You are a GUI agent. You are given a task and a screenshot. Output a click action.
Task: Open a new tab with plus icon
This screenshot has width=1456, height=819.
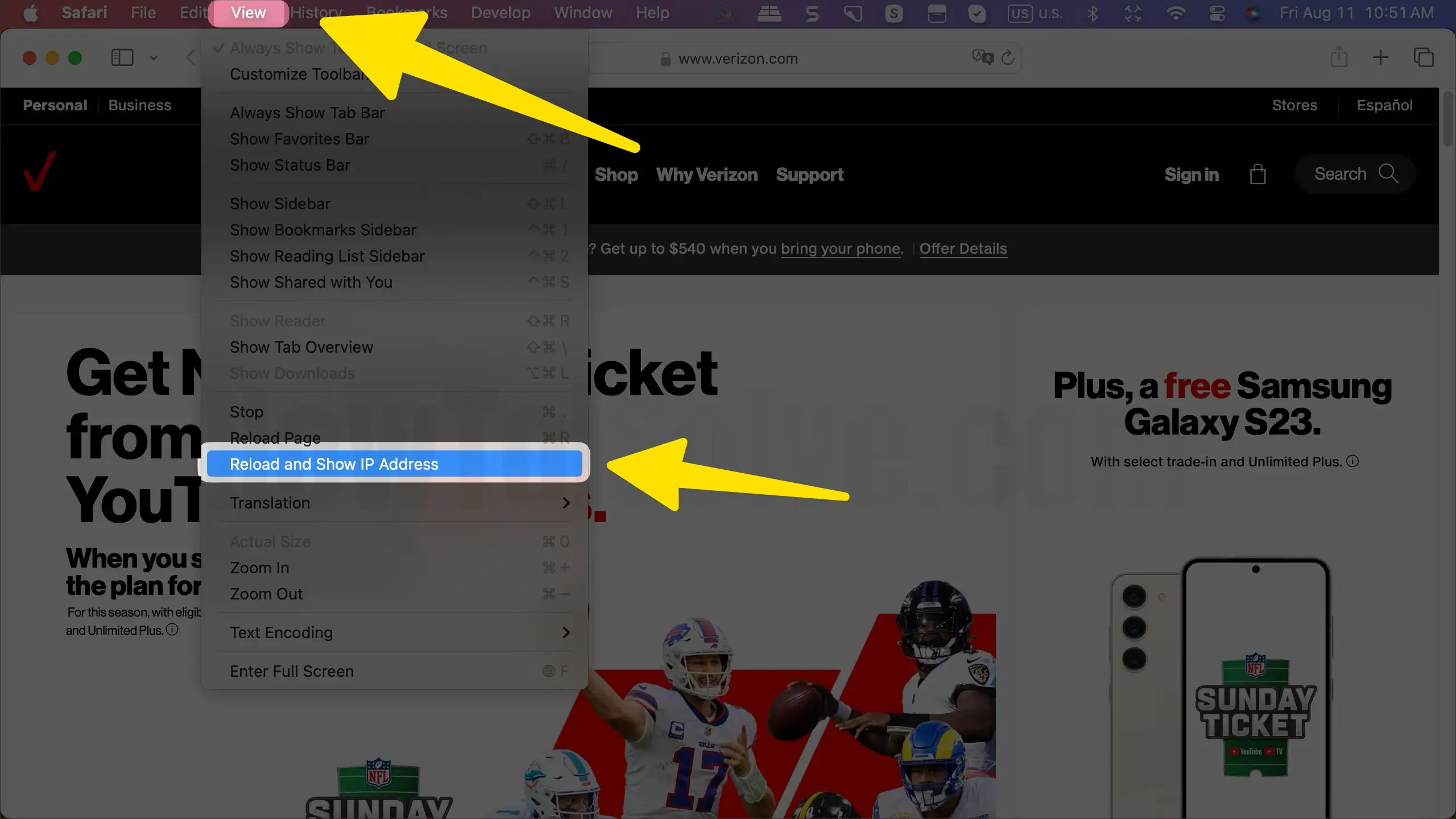[1380, 57]
